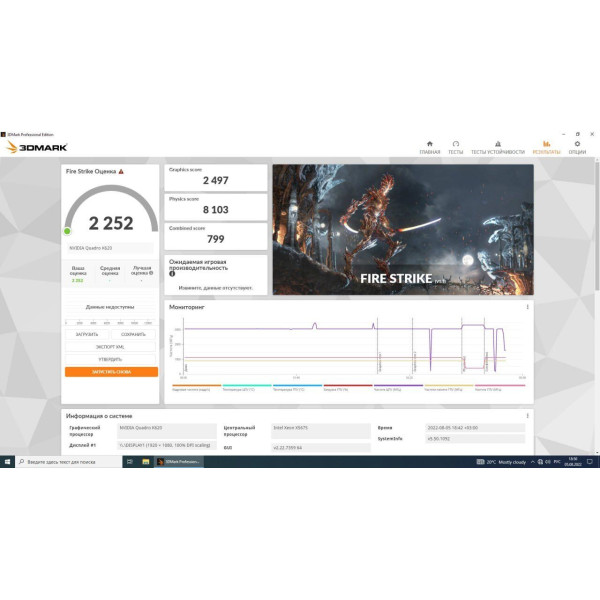Toggle the yellow GPU memory frequency legend

(x=449, y=388)
